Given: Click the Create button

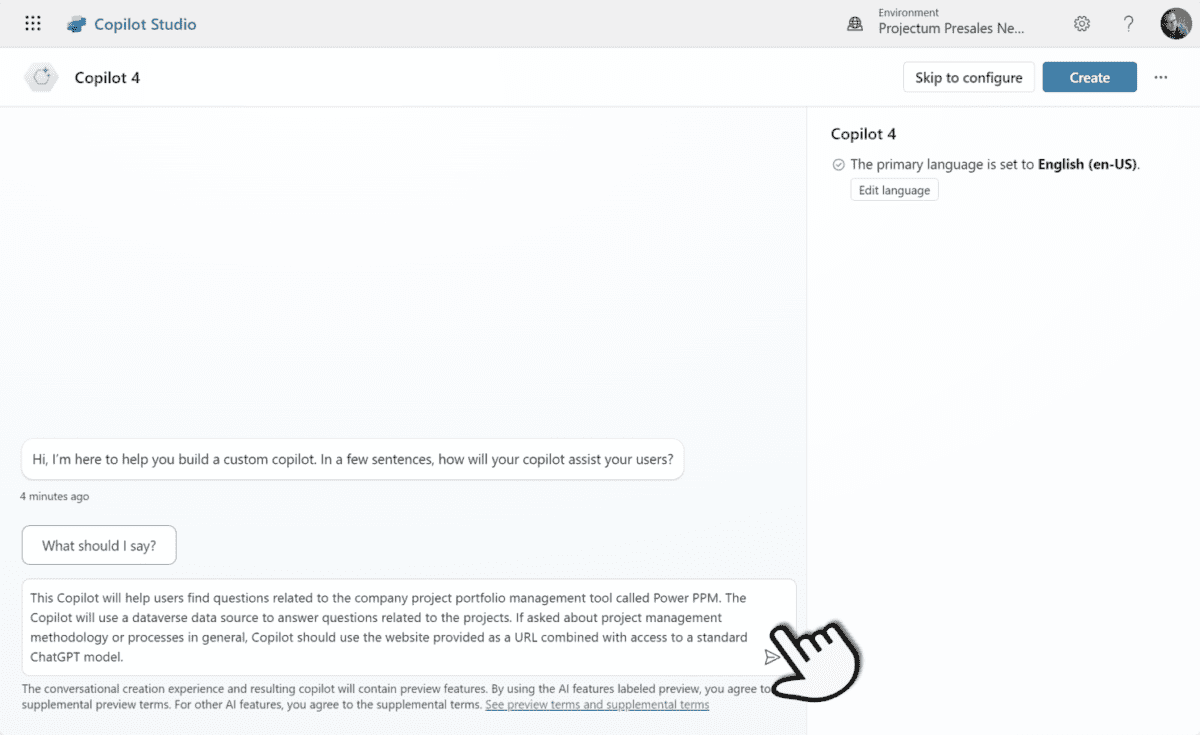Looking at the screenshot, I should pyautogui.click(x=1089, y=77).
